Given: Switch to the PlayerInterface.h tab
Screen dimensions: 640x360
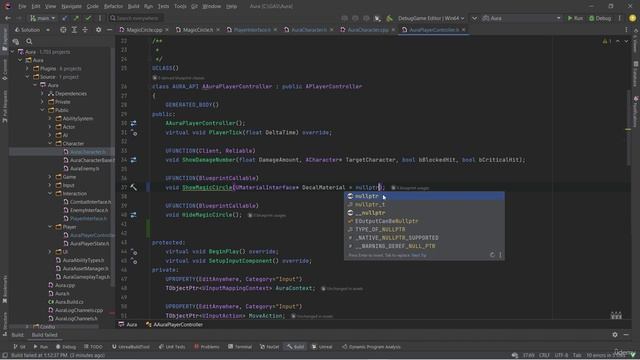Looking at the screenshot, I should point(252,30).
